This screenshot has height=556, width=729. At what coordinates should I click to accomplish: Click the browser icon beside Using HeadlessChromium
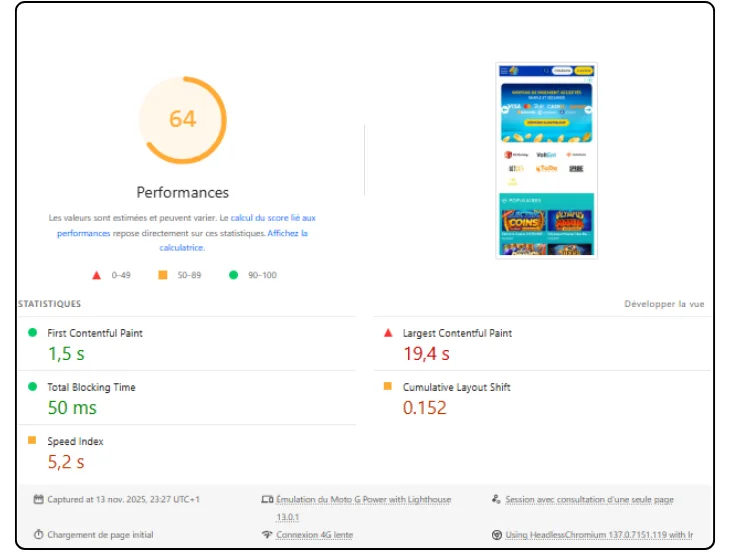coord(496,535)
